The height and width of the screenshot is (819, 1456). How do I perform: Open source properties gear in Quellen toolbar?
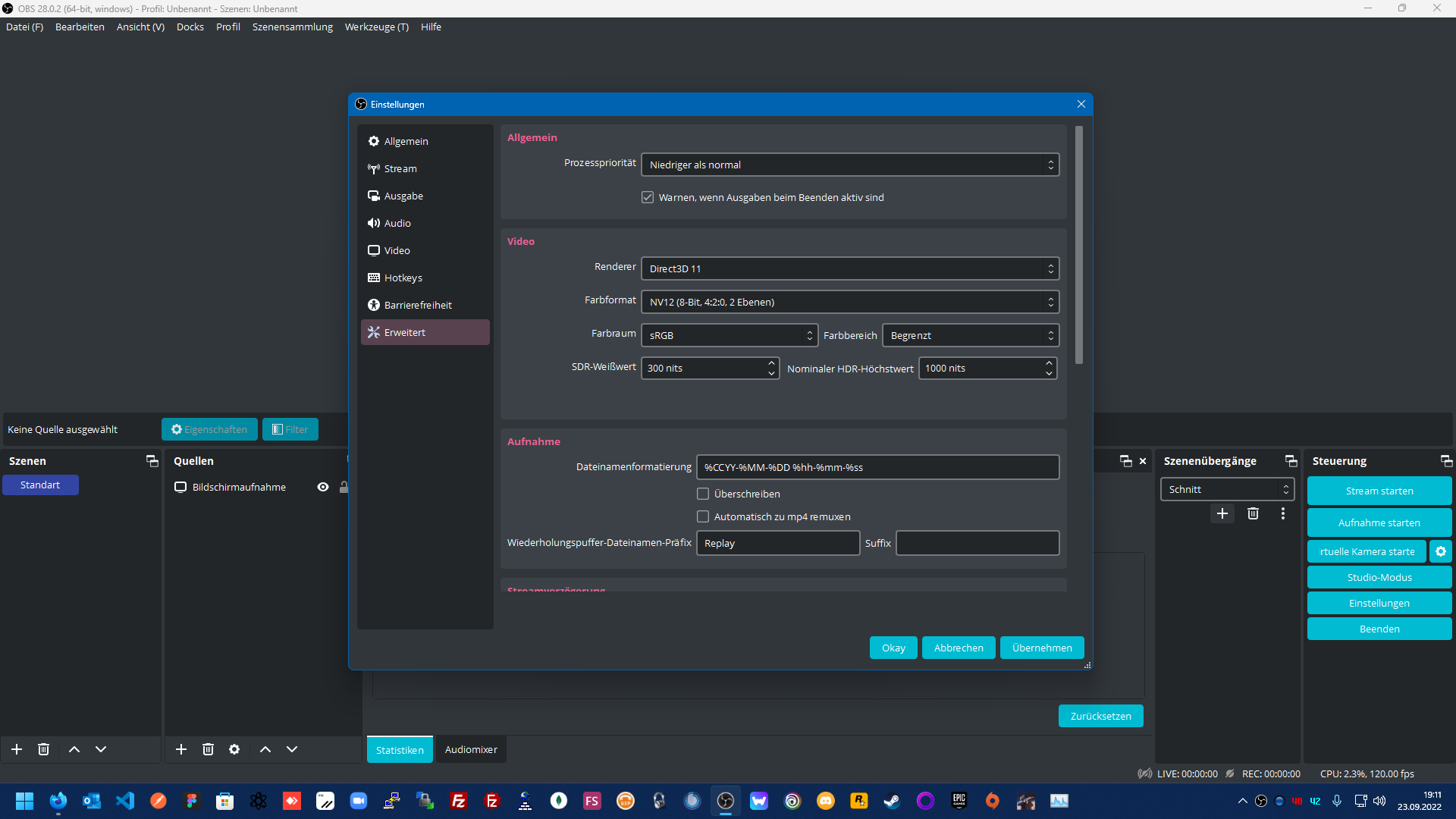click(x=234, y=749)
